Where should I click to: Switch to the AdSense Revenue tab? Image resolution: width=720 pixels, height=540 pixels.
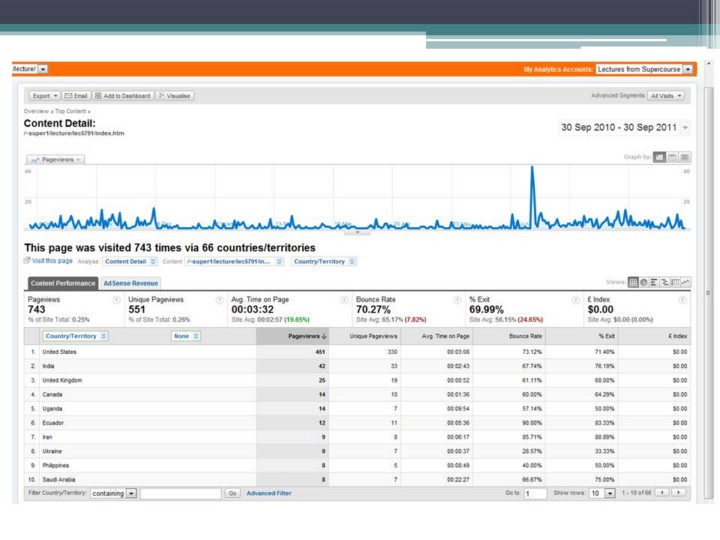(131, 283)
